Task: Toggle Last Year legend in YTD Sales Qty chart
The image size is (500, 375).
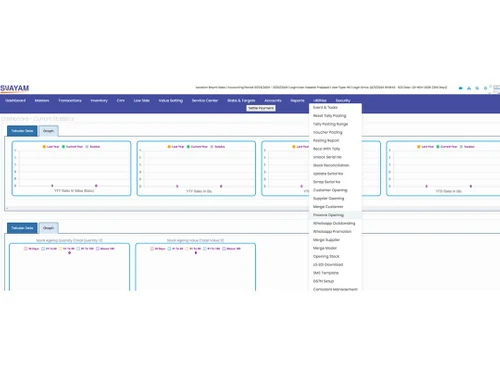Action: click(425, 147)
